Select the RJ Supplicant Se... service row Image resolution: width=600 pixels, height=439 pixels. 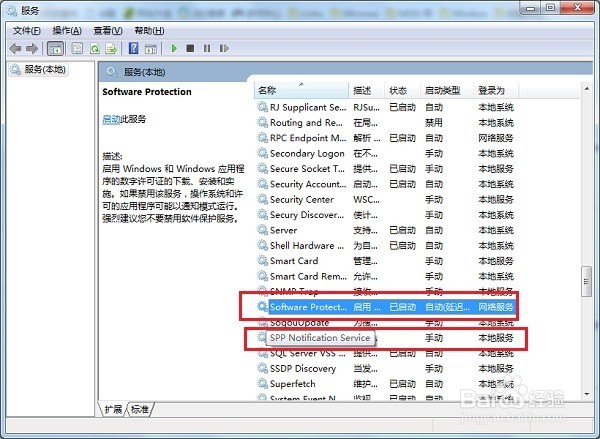click(385, 107)
